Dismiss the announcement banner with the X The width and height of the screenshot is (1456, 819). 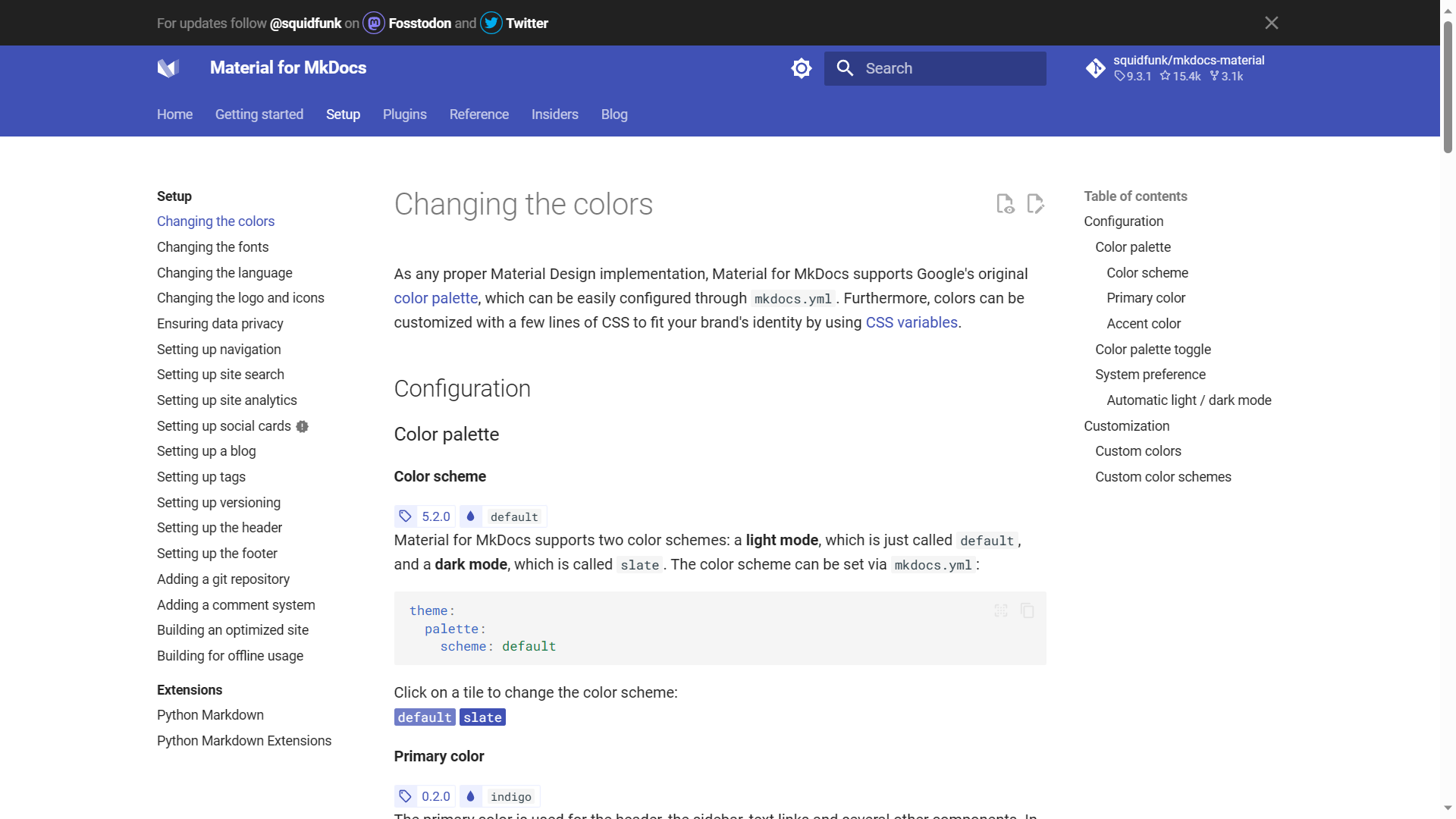pyautogui.click(x=1272, y=23)
